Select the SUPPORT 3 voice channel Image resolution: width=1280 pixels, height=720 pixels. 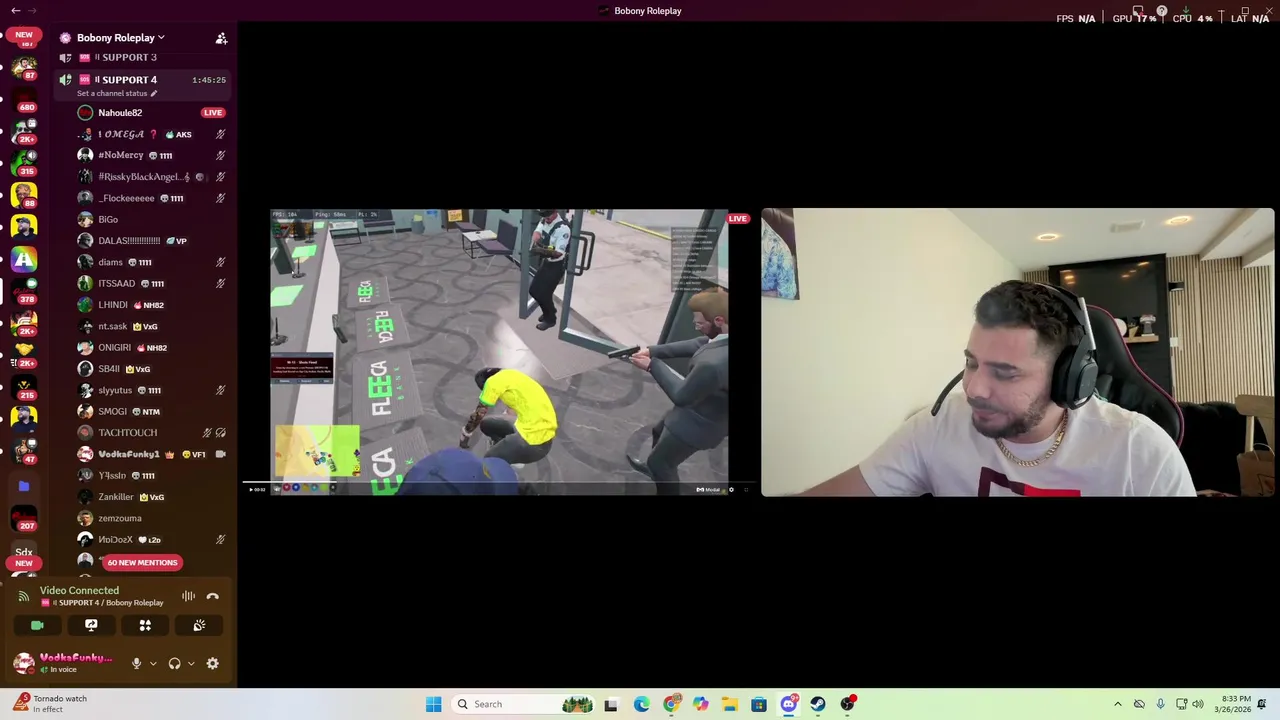tap(143, 57)
